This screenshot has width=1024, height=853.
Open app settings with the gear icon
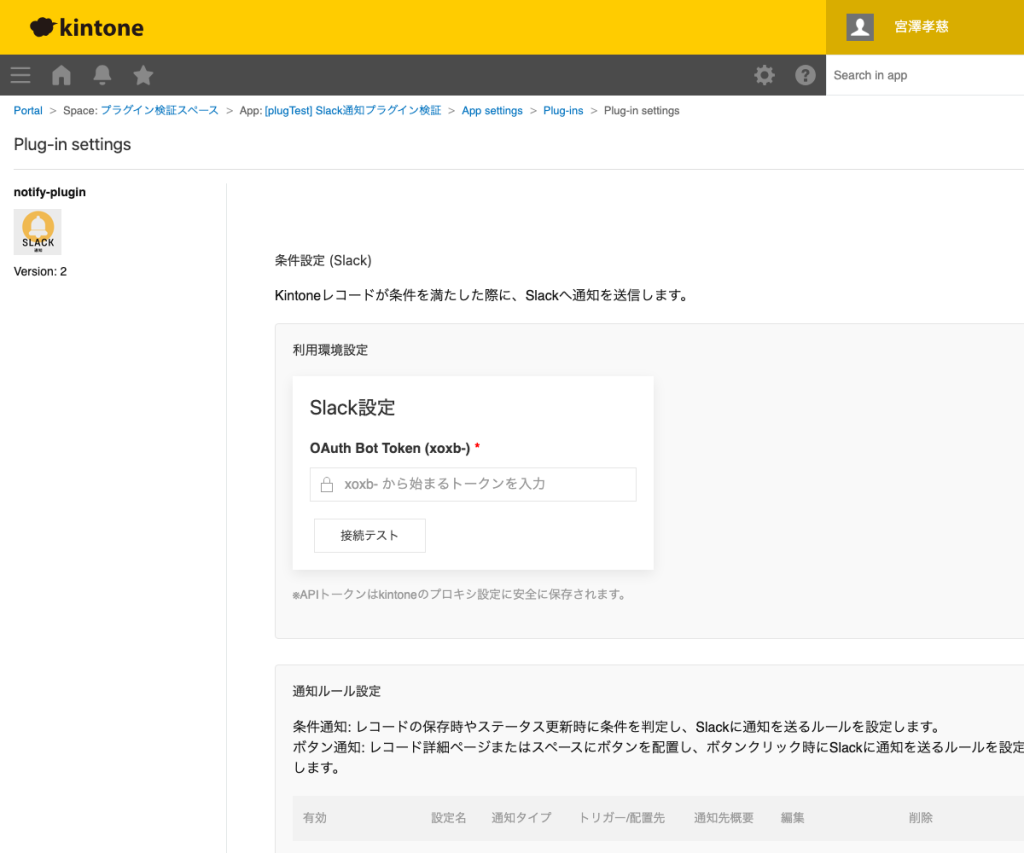764,75
